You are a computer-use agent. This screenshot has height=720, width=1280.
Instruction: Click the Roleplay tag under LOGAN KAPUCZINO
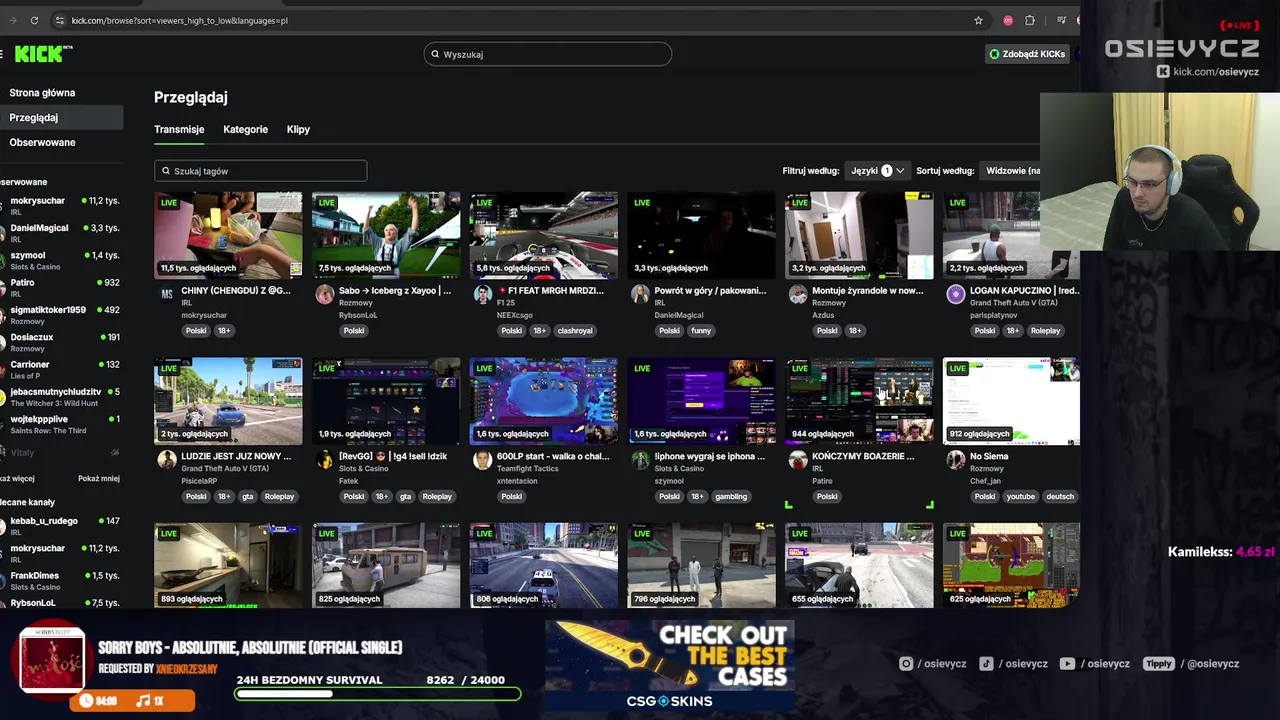coord(1045,331)
